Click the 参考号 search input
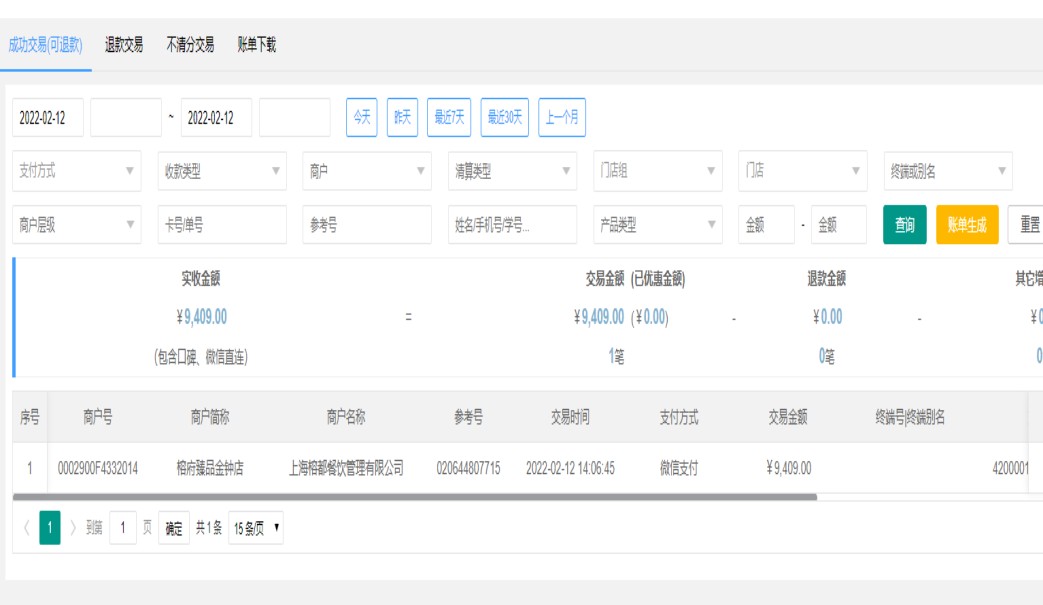This screenshot has height=605, width=1043. [367, 225]
